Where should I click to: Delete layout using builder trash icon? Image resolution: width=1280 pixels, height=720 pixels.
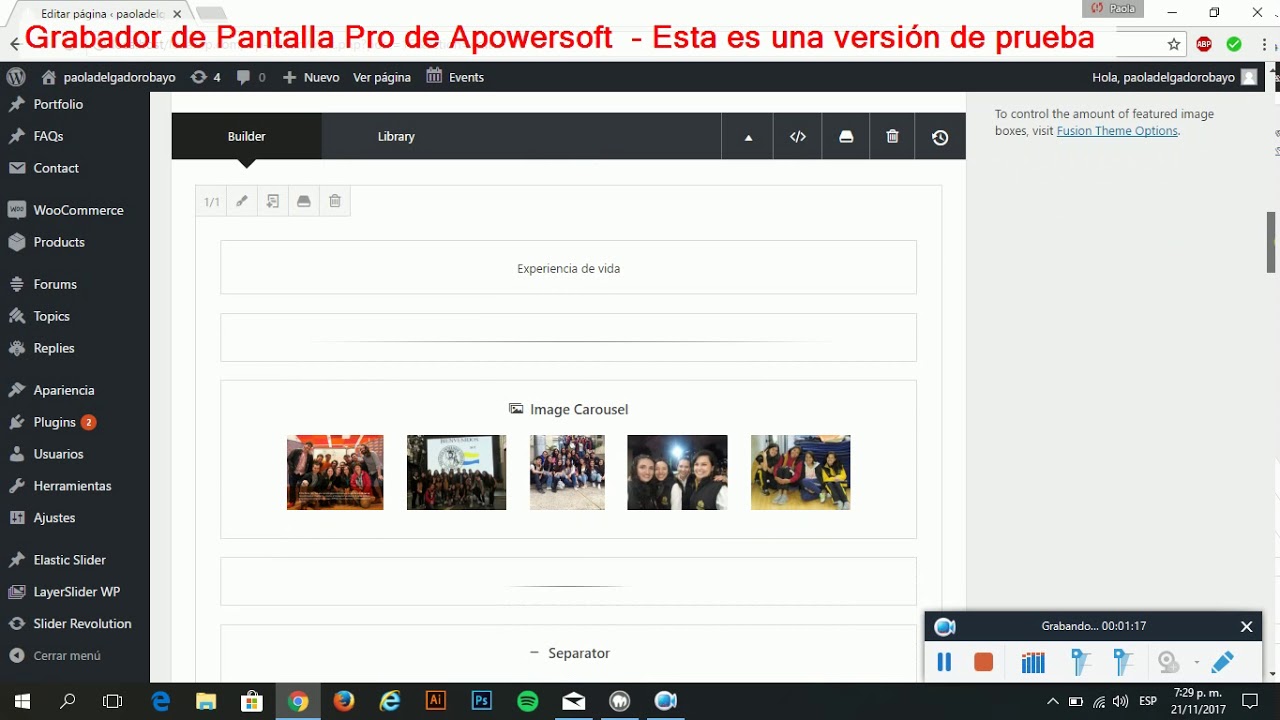[893, 137]
